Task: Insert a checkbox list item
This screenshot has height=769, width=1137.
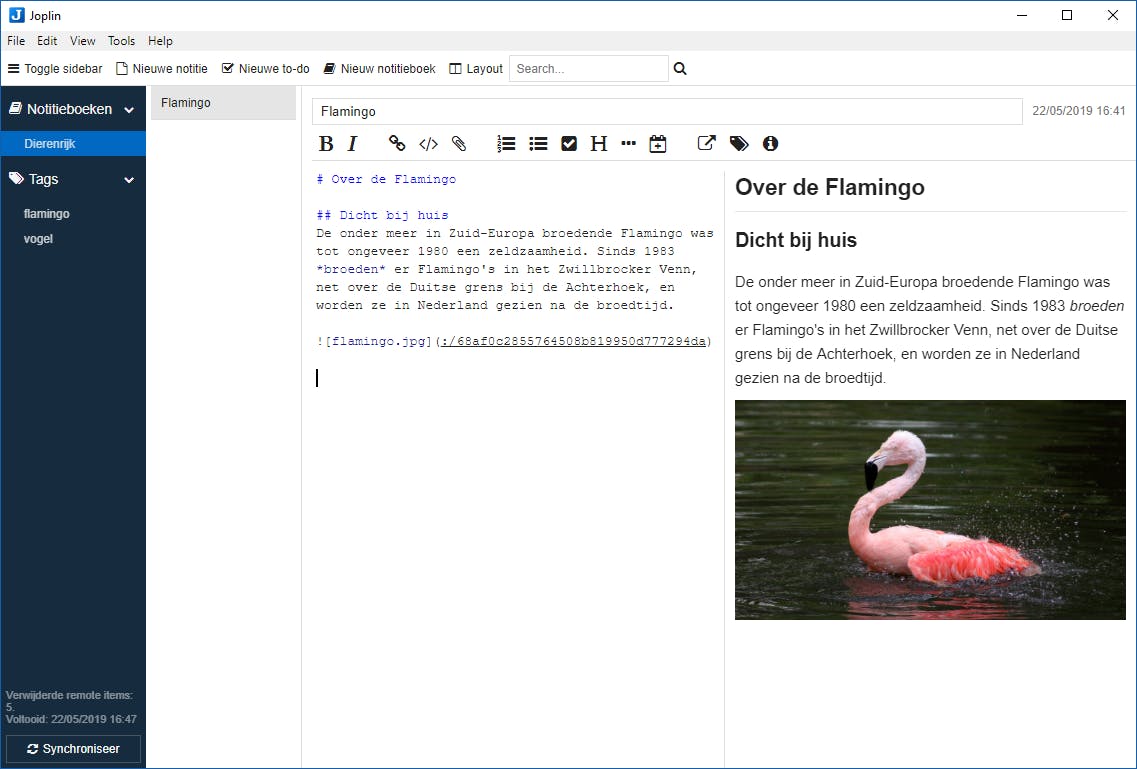Action: coord(569,144)
